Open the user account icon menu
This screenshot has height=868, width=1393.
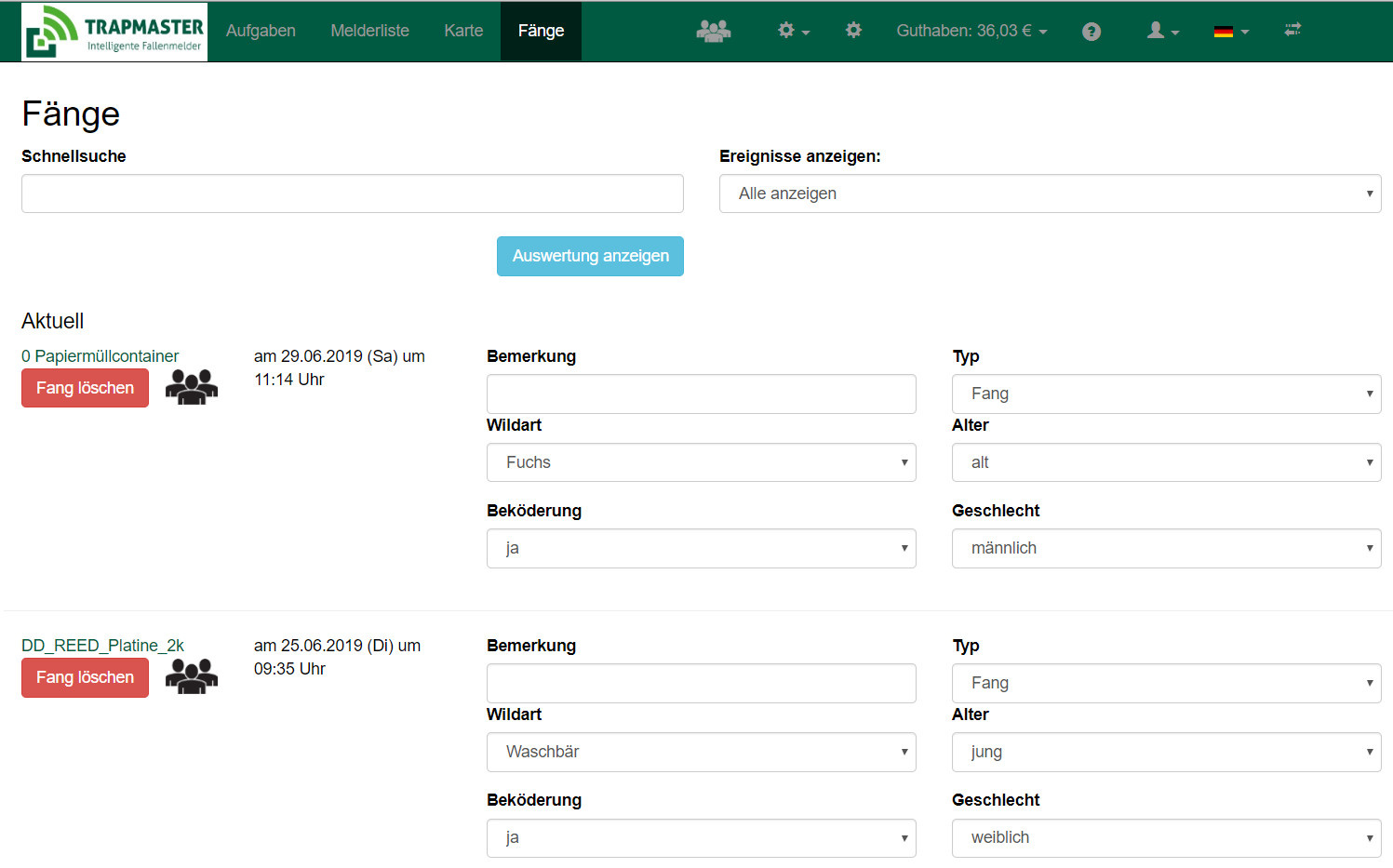1162,31
